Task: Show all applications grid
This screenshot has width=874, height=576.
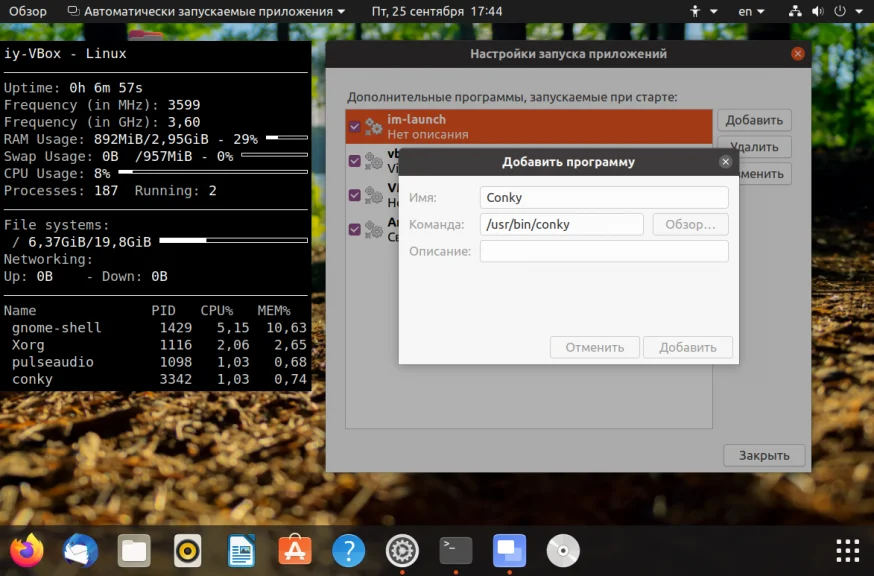Action: [847, 550]
